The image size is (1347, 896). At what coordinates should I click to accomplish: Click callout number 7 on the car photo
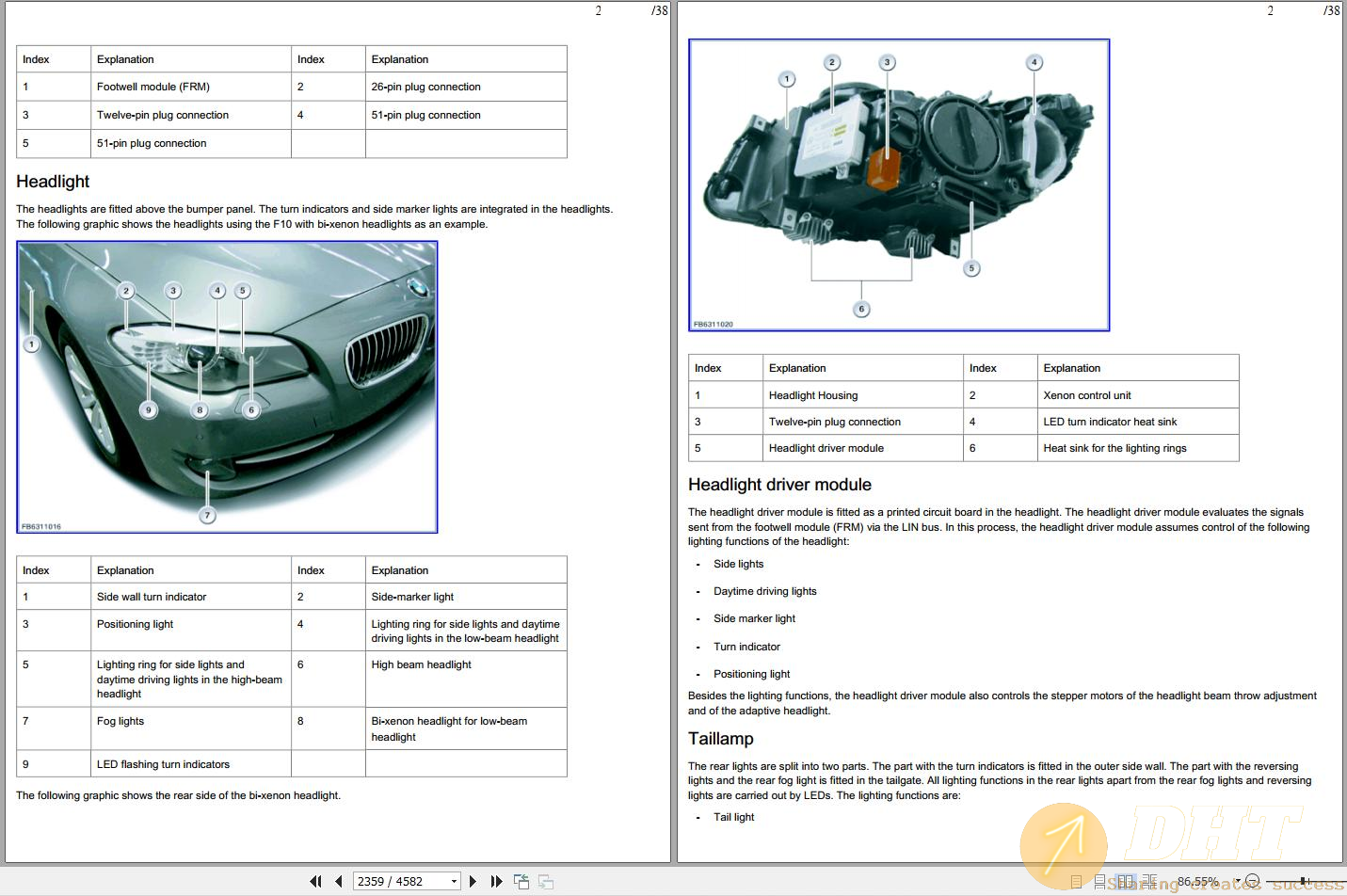208,515
